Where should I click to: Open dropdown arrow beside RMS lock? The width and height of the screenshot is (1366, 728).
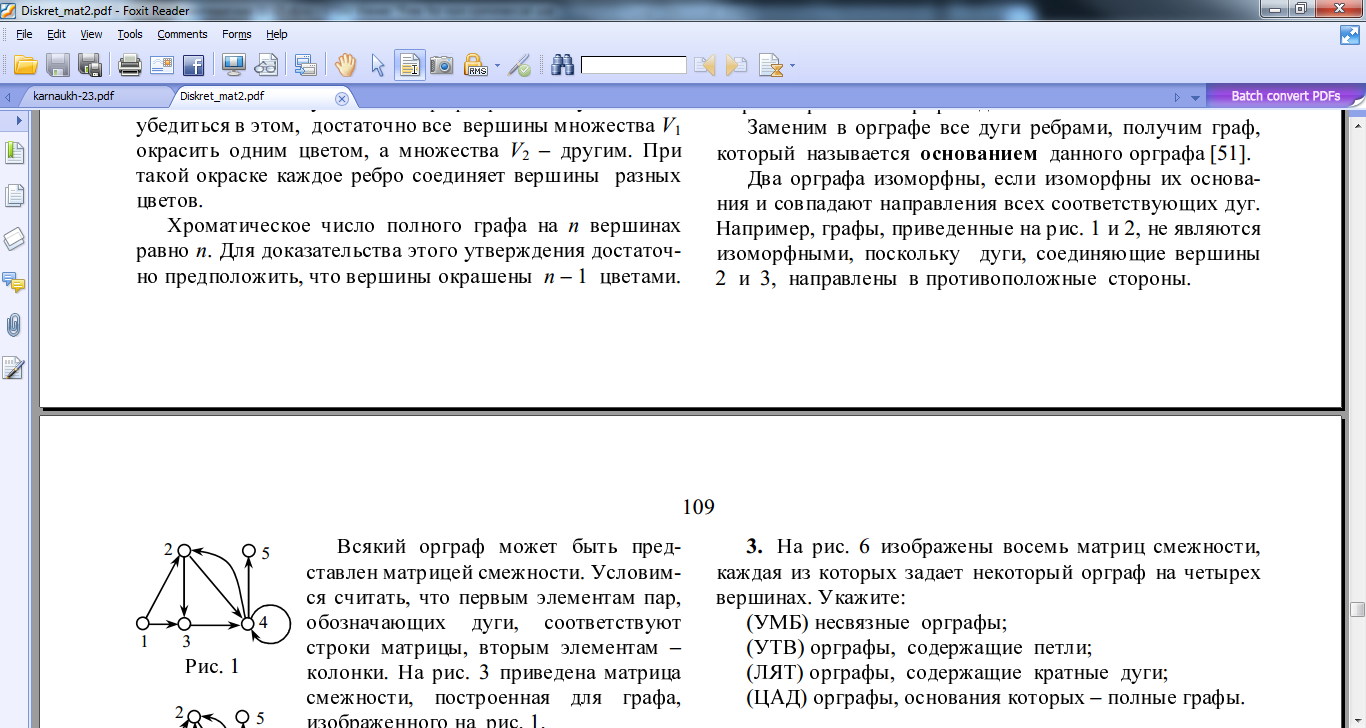click(496, 66)
